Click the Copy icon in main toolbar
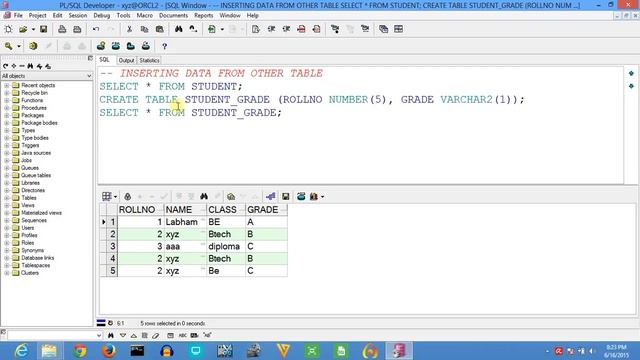 (144, 29)
